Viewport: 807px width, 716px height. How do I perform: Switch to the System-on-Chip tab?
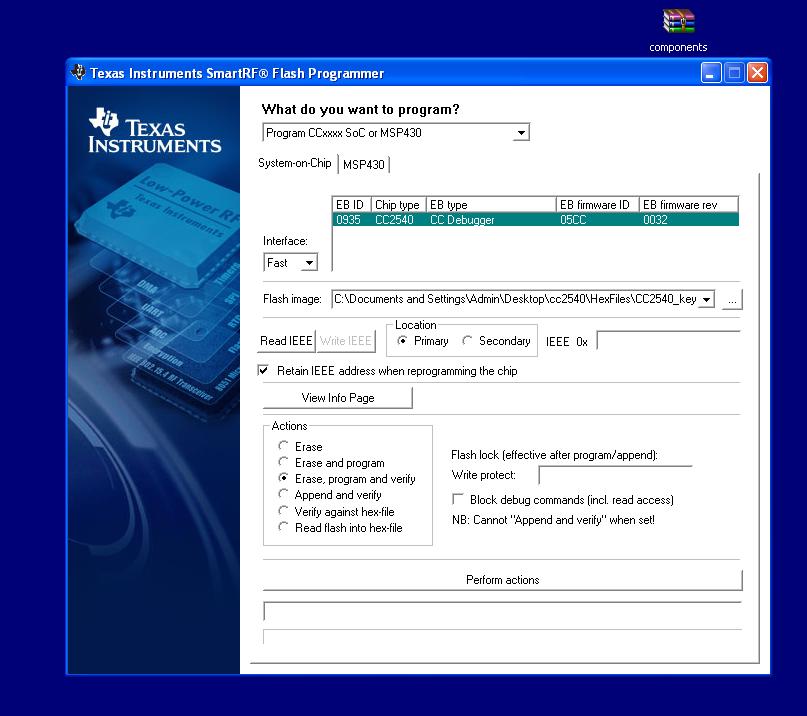294,163
